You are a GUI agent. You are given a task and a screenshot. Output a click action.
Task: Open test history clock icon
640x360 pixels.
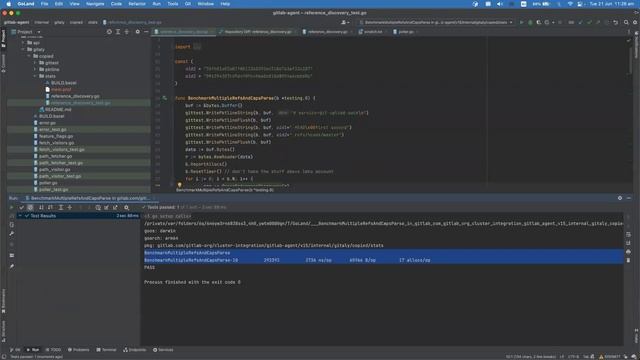pyautogui.click(x=98, y=207)
